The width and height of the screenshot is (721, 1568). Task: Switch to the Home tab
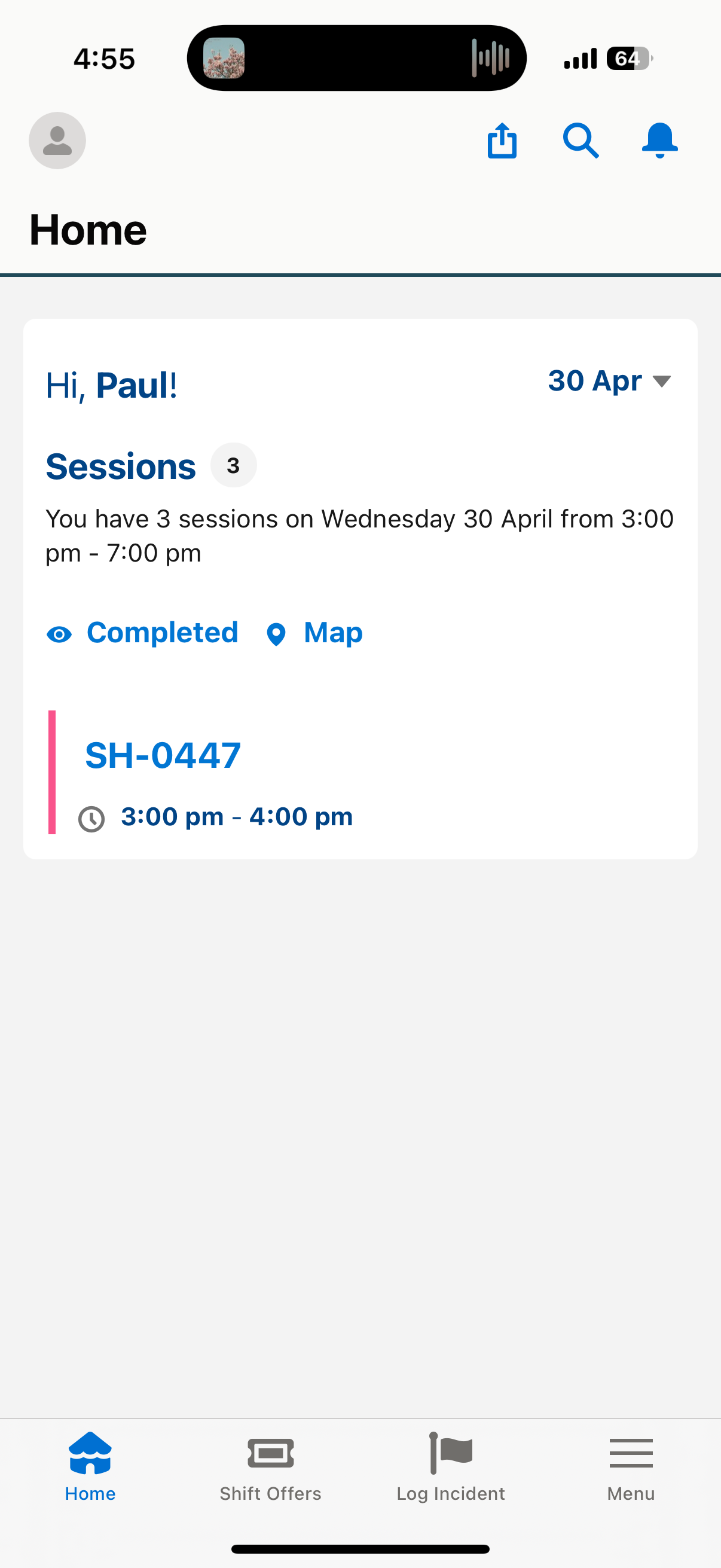tap(90, 1466)
